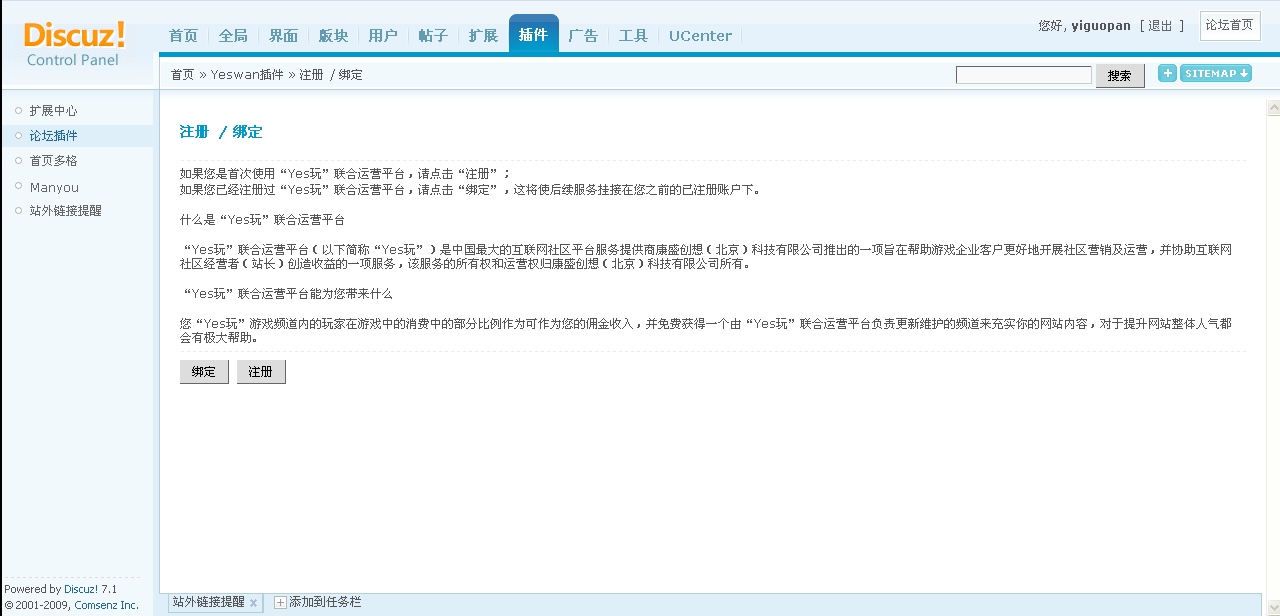Click the Comsenz Inc. footer link
Screen dimensions: 1280x616
pos(106,605)
